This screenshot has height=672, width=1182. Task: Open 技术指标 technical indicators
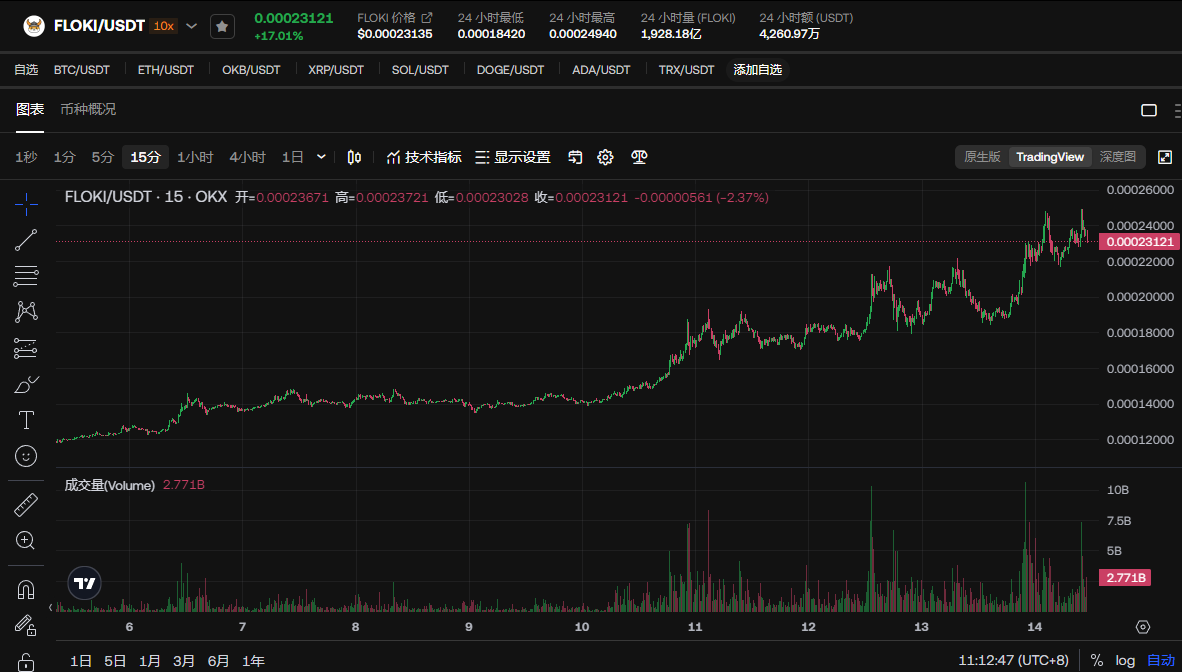(x=424, y=157)
